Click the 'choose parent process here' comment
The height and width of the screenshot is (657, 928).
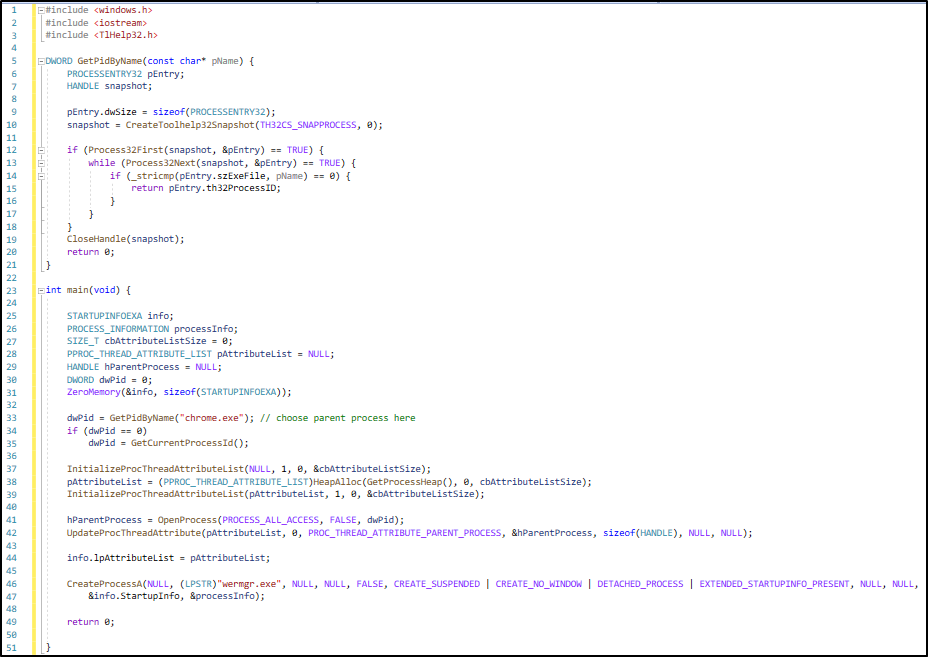pyautogui.click(x=346, y=418)
